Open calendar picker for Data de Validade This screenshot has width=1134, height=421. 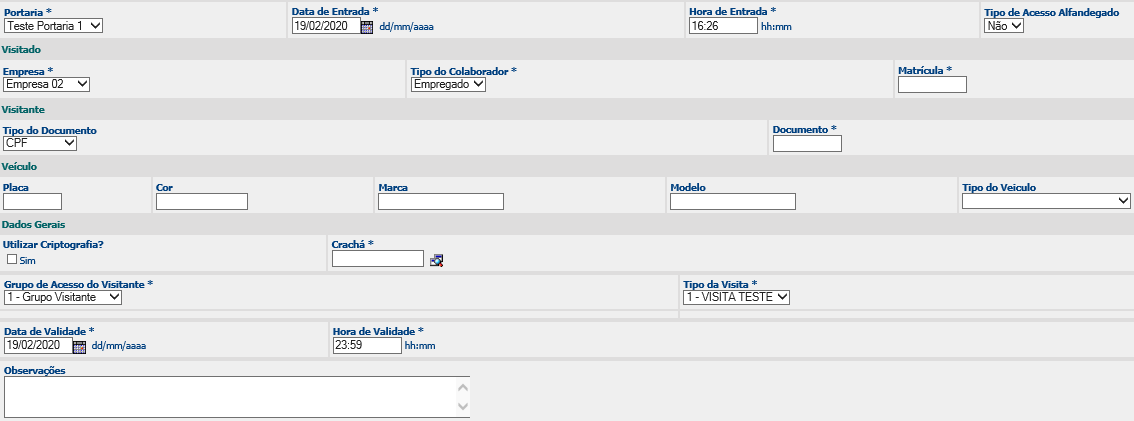point(80,346)
